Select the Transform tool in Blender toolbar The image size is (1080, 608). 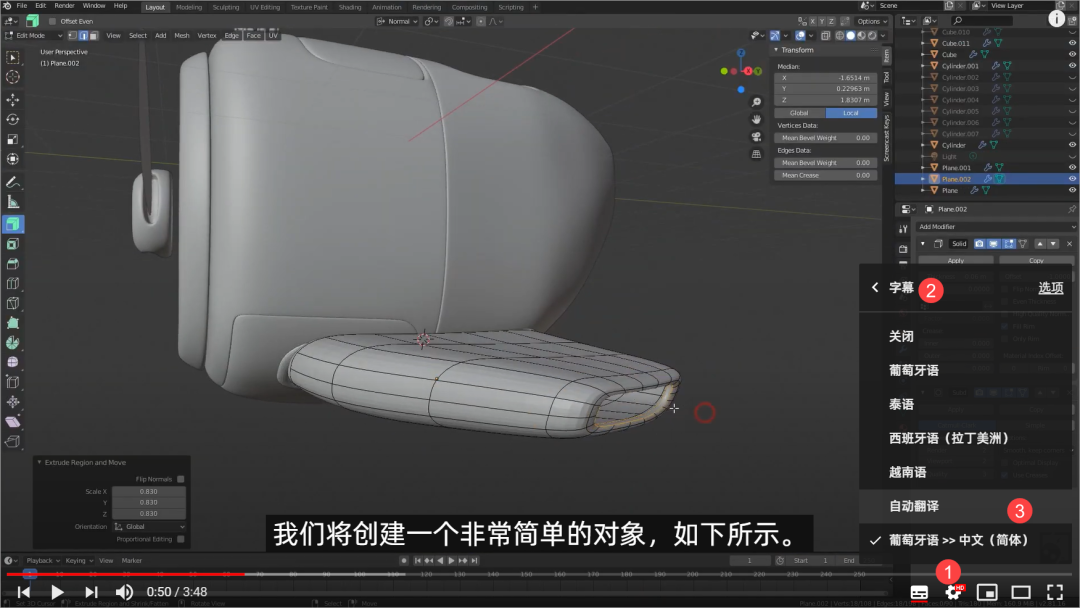[x=12, y=159]
